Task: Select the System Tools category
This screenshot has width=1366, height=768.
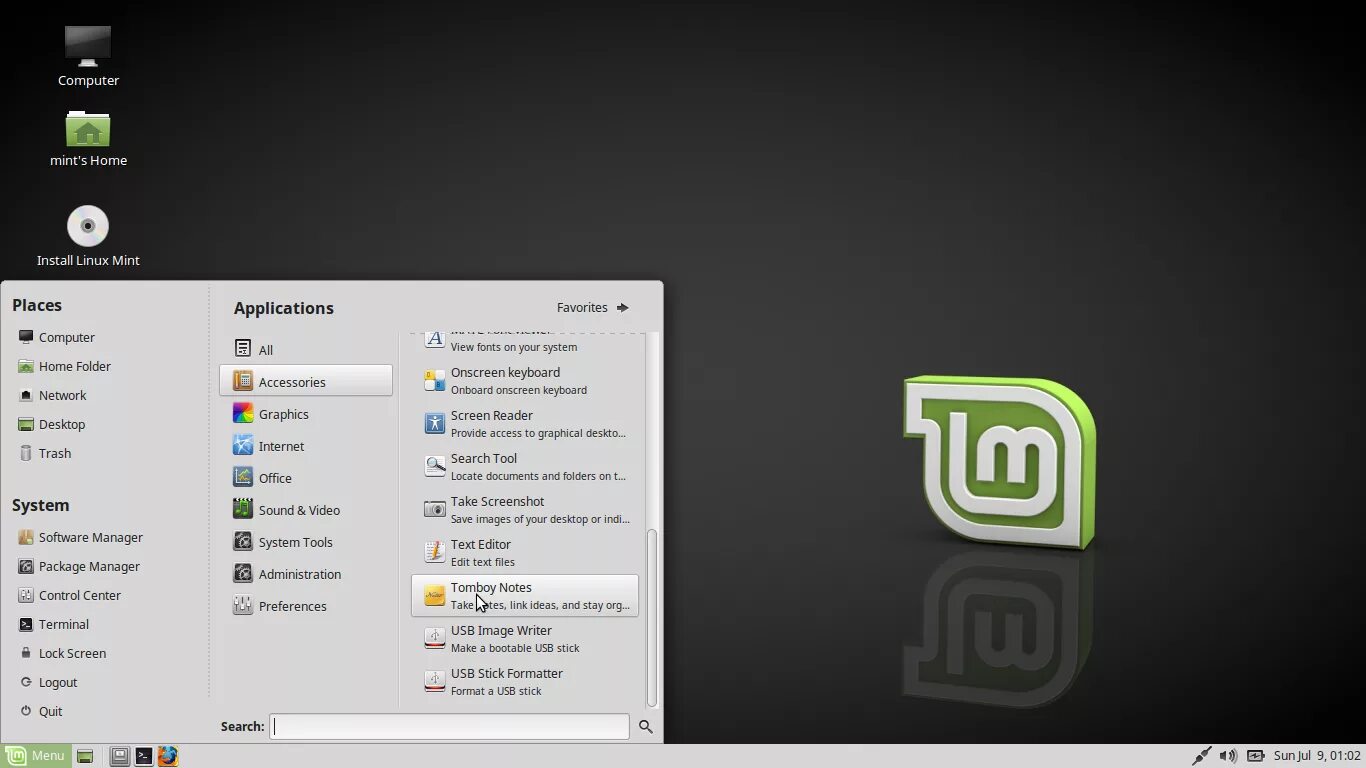Action: click(x=306, y=541)
